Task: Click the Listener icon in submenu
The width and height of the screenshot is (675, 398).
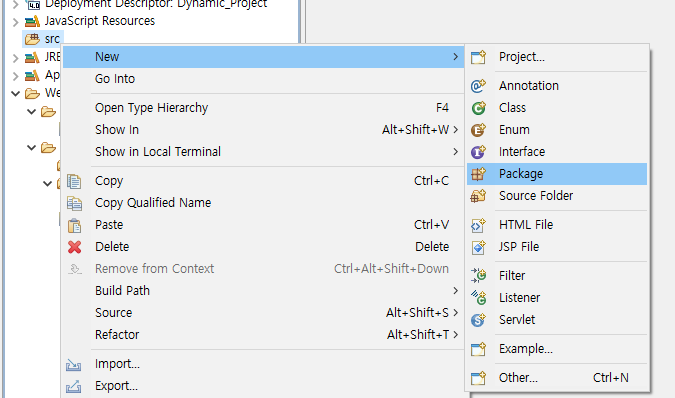Action: point(478,297)
